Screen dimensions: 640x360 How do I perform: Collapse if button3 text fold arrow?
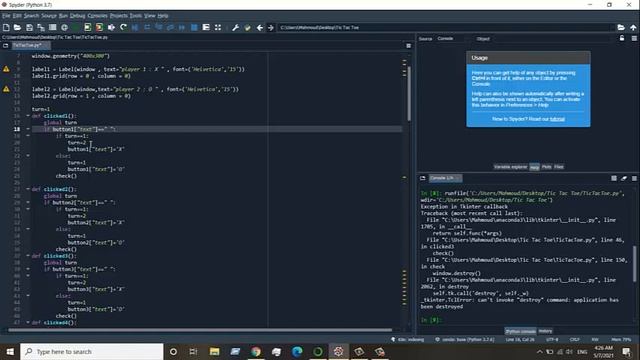point(28,269)
